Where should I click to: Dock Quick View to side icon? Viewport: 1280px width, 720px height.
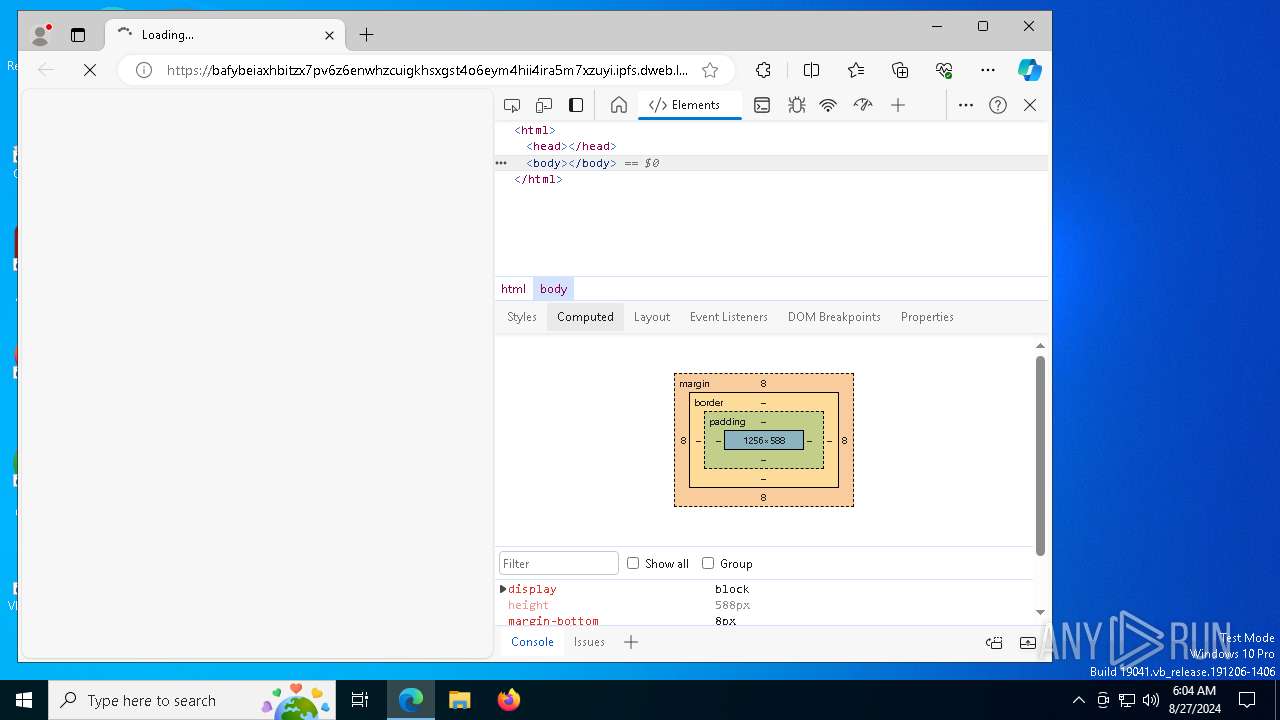pos(994,643)
